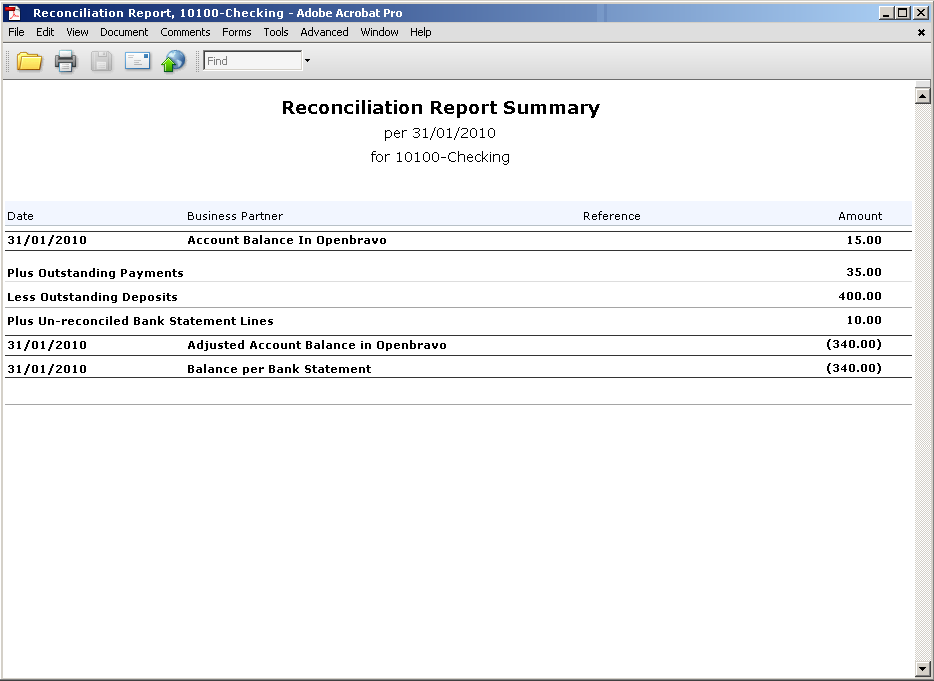The height and width of the screenshot is (681, 934).
Task: Click the Open folder icon in toolbar
Action: [x=29, y=61]
